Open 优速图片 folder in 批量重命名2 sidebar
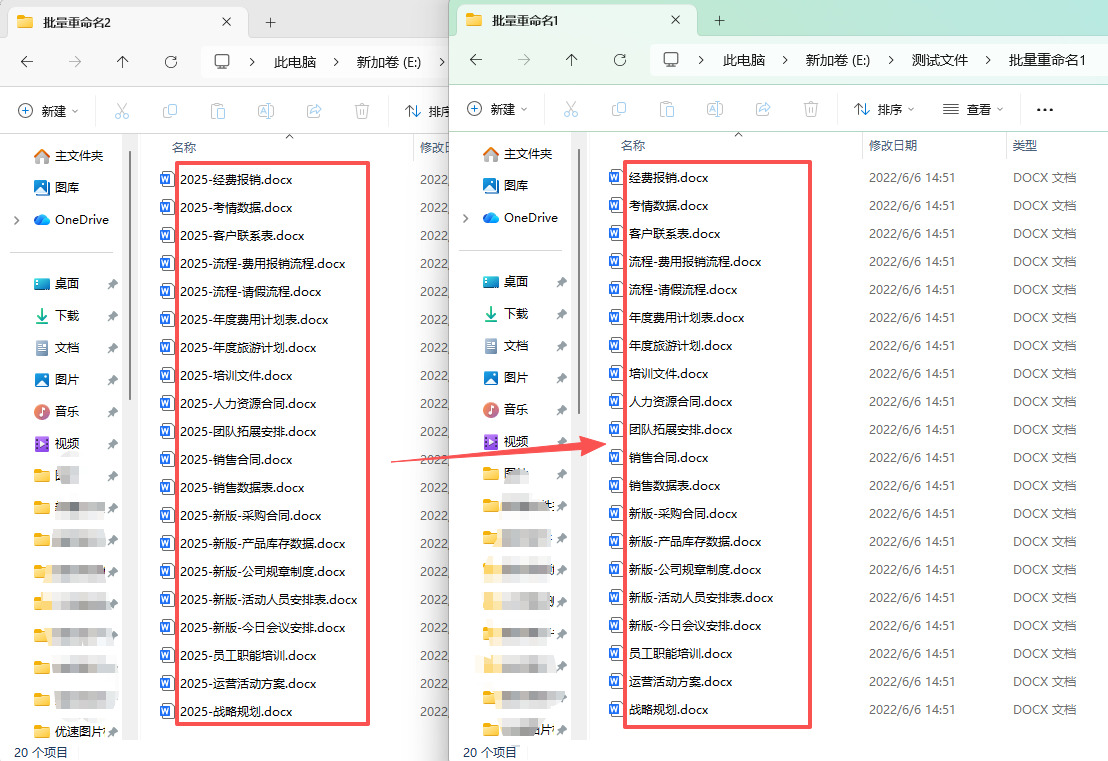Screen dimensions: 1108x761 click(69, 731)
